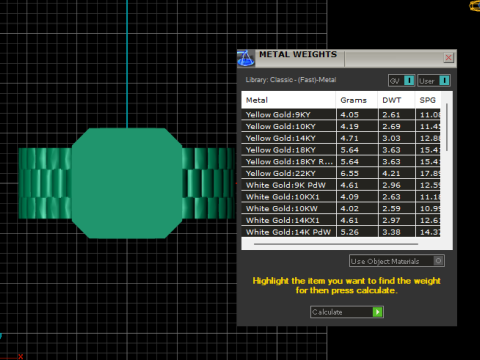
Task: Select the White Gold:9K PdW row
Action: pos(341,185)
